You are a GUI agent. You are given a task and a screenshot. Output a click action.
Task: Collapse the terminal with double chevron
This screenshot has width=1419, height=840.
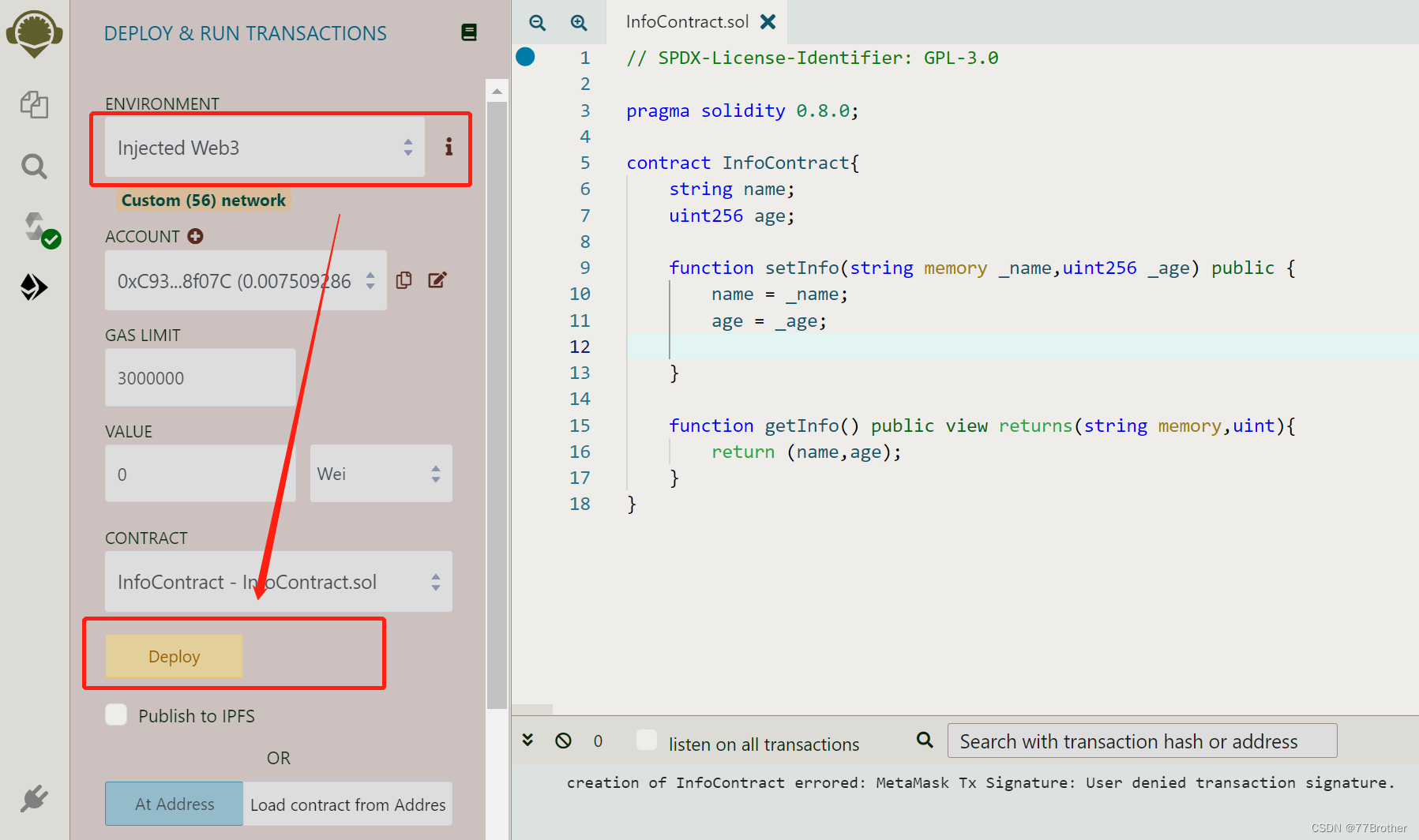[527, 740]
